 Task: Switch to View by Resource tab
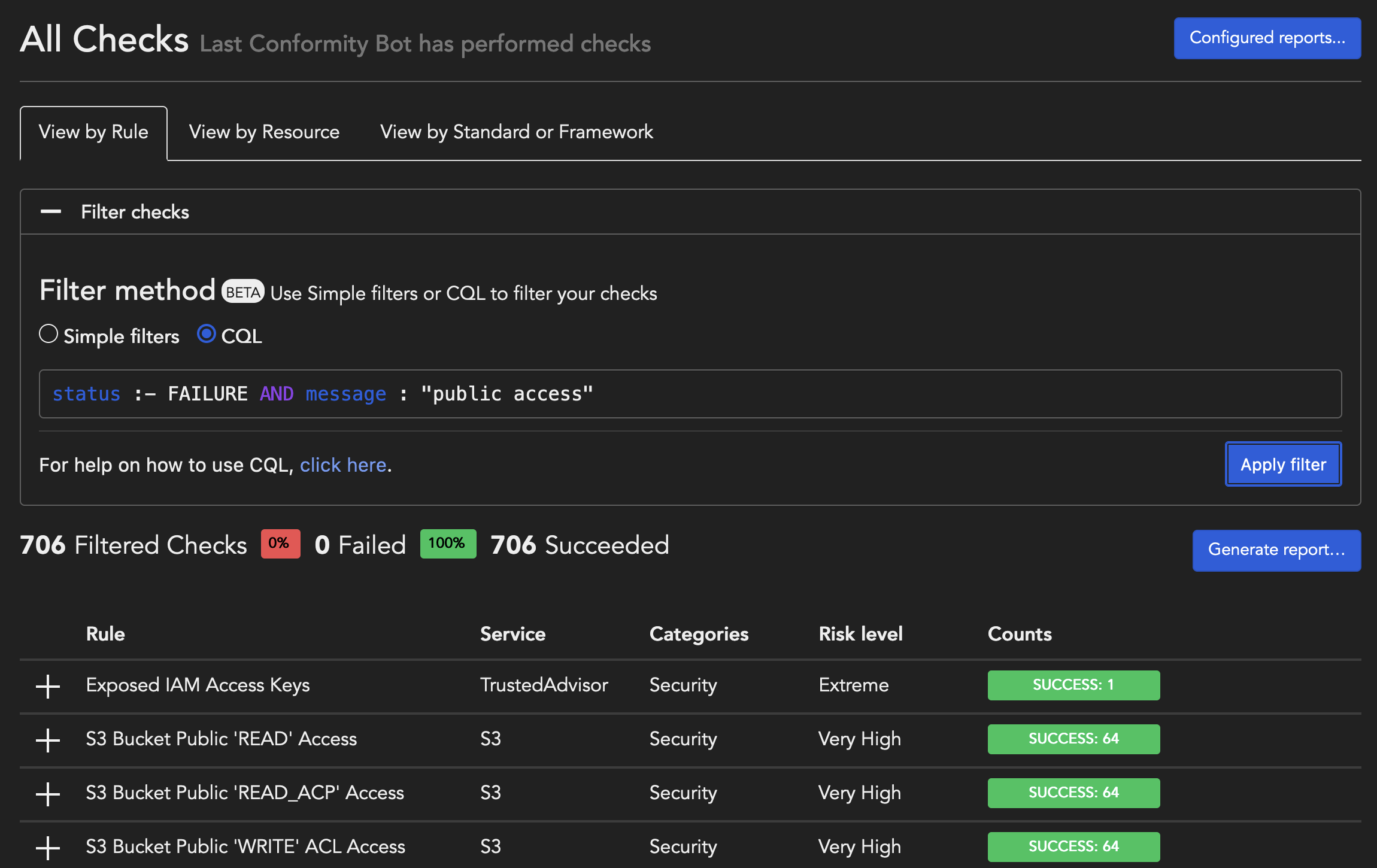264,132
